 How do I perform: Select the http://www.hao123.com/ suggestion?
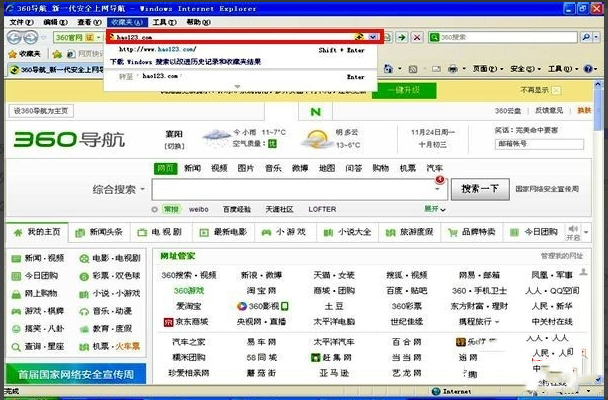[240, 50]
